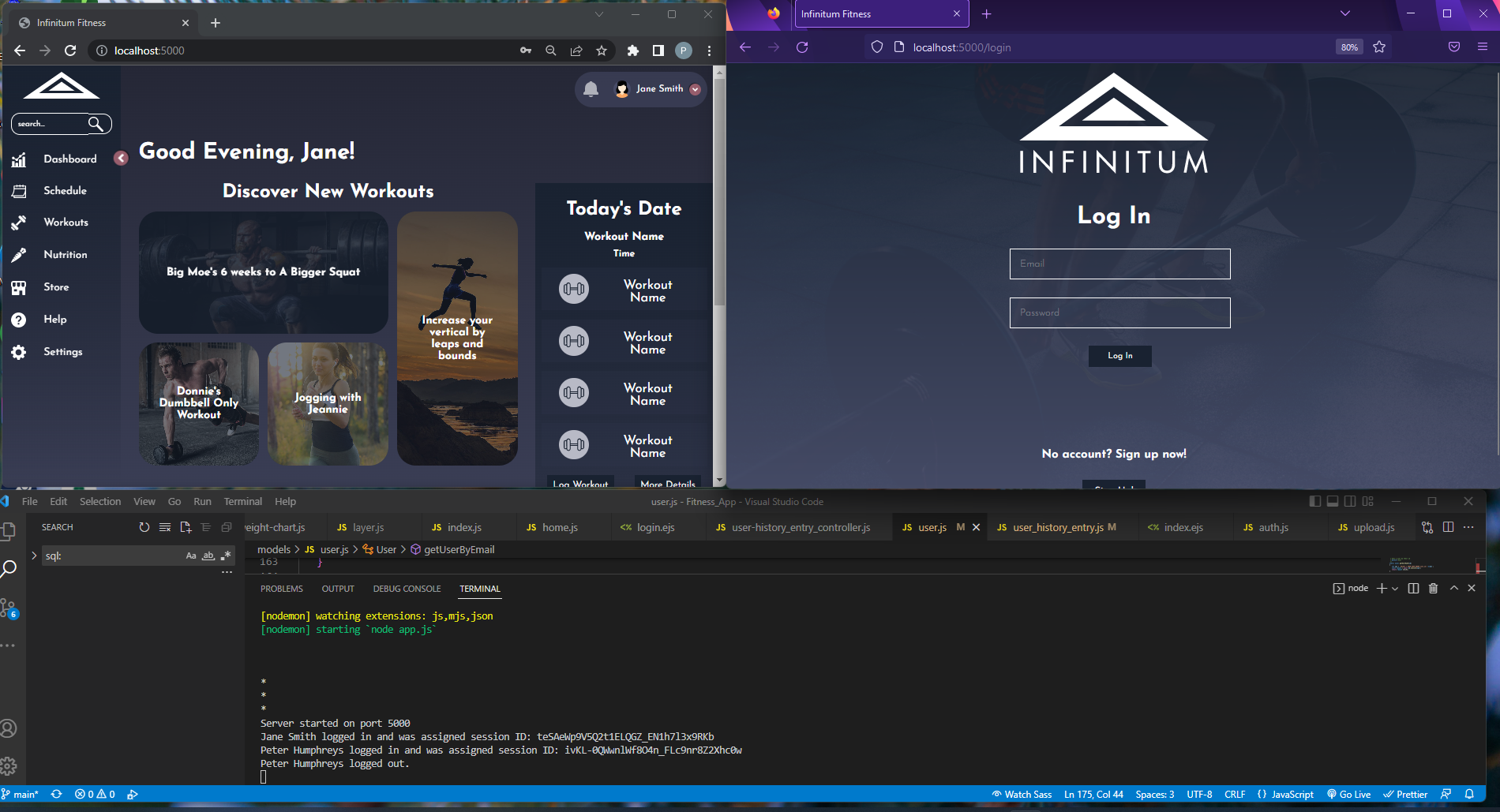Enable regex search in the Search panel

[x=226, y=555]
